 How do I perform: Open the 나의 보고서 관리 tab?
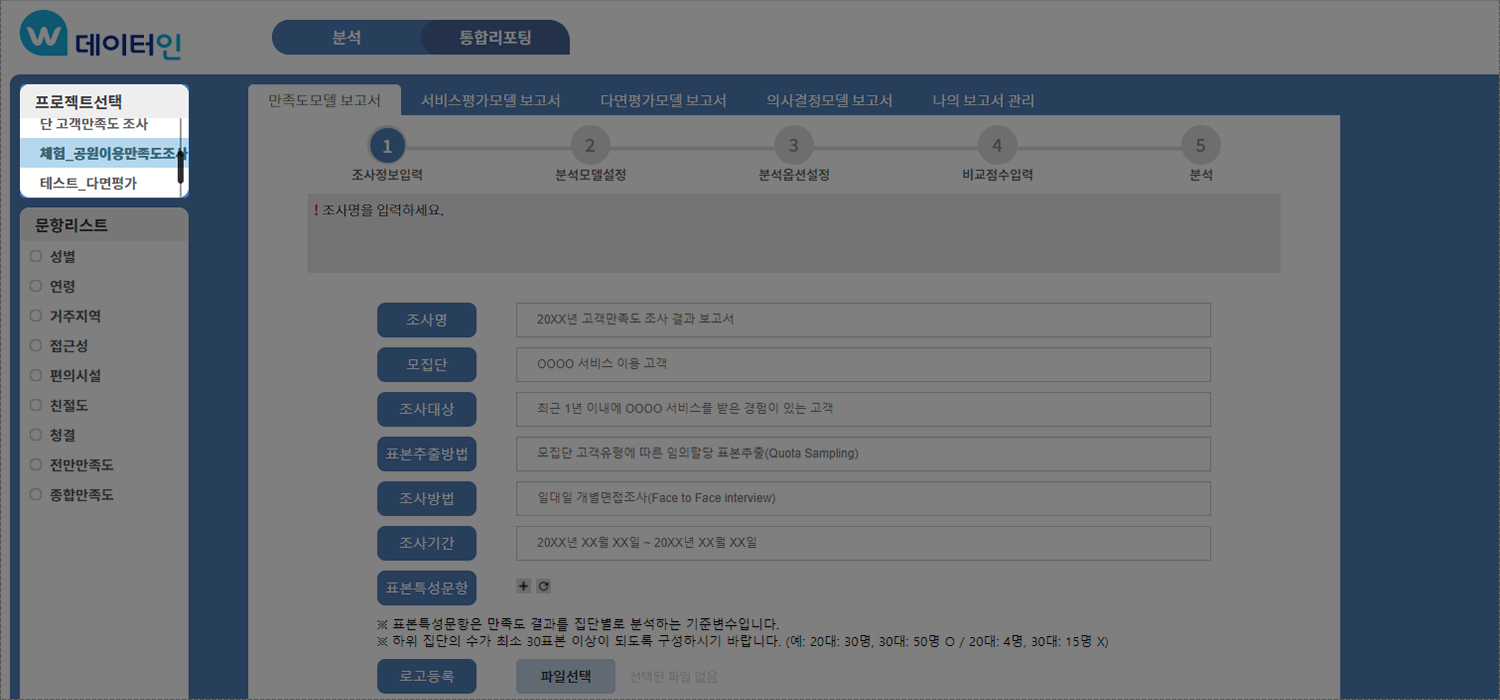point(983,101)
